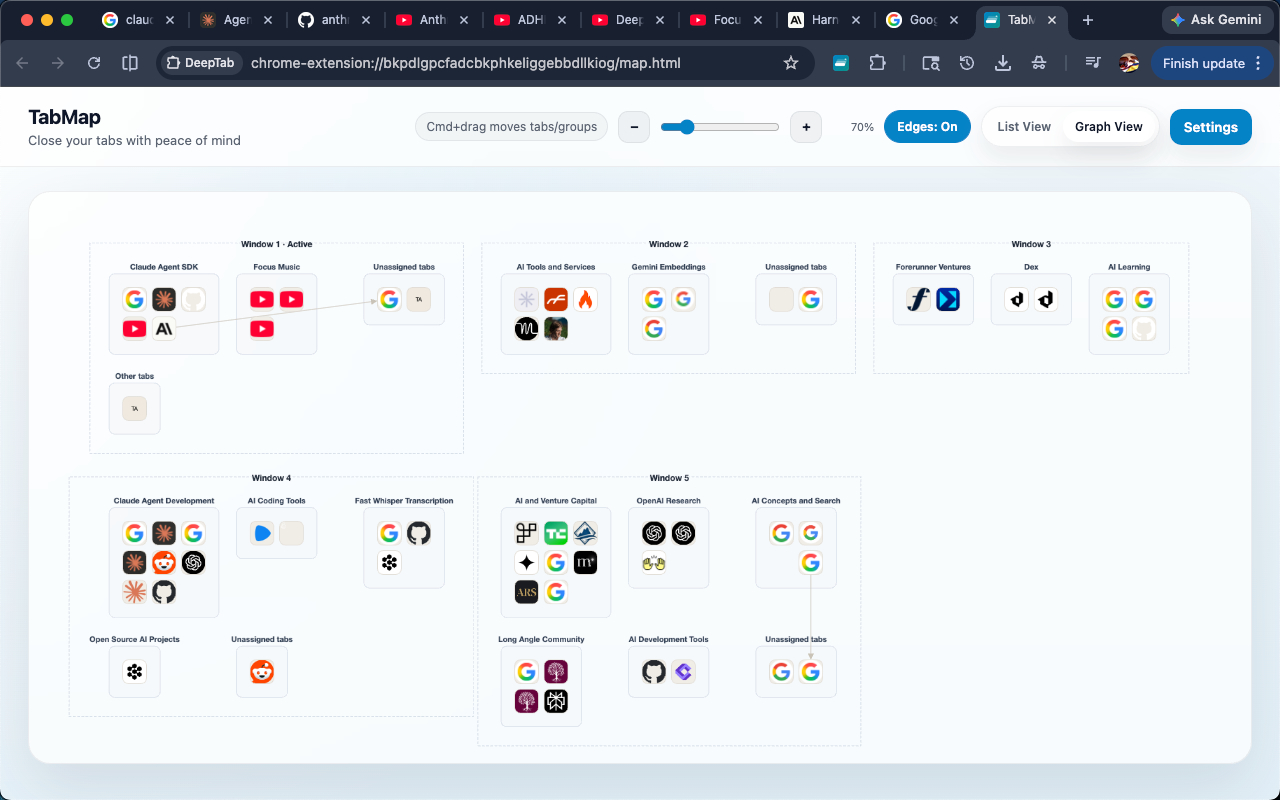
Task: Click the blue arrow icon in Forerunner Ventures
Action: [948, 299]
